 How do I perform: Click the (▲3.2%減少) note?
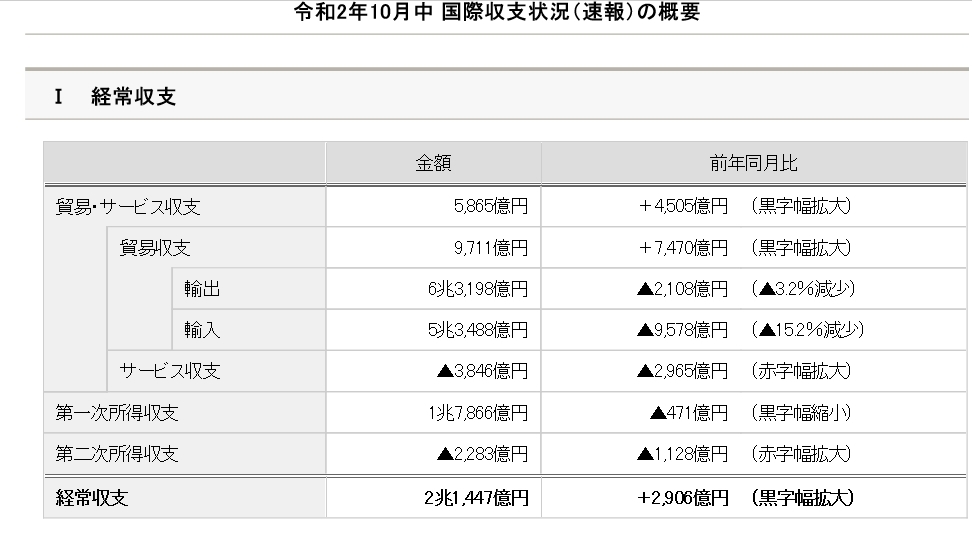pyautogui.click(x=805, y=289)
